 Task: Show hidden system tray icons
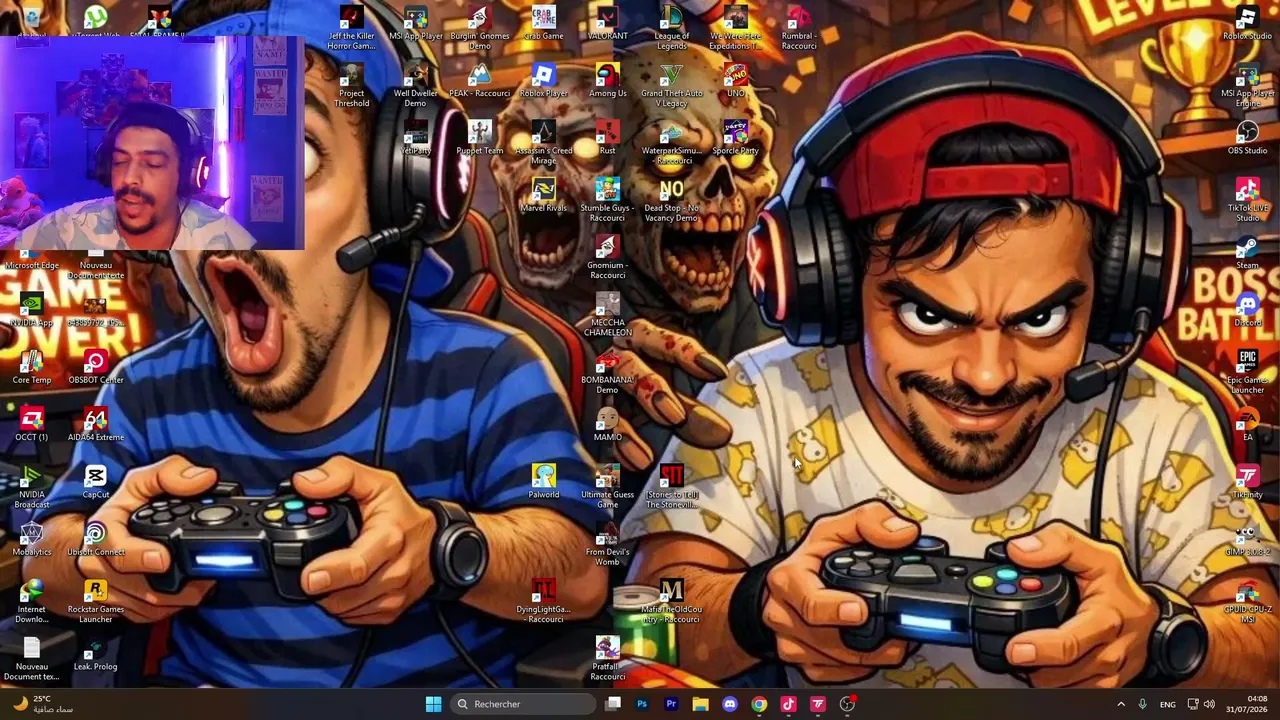pyautogui.click(x=1121, y=704)
